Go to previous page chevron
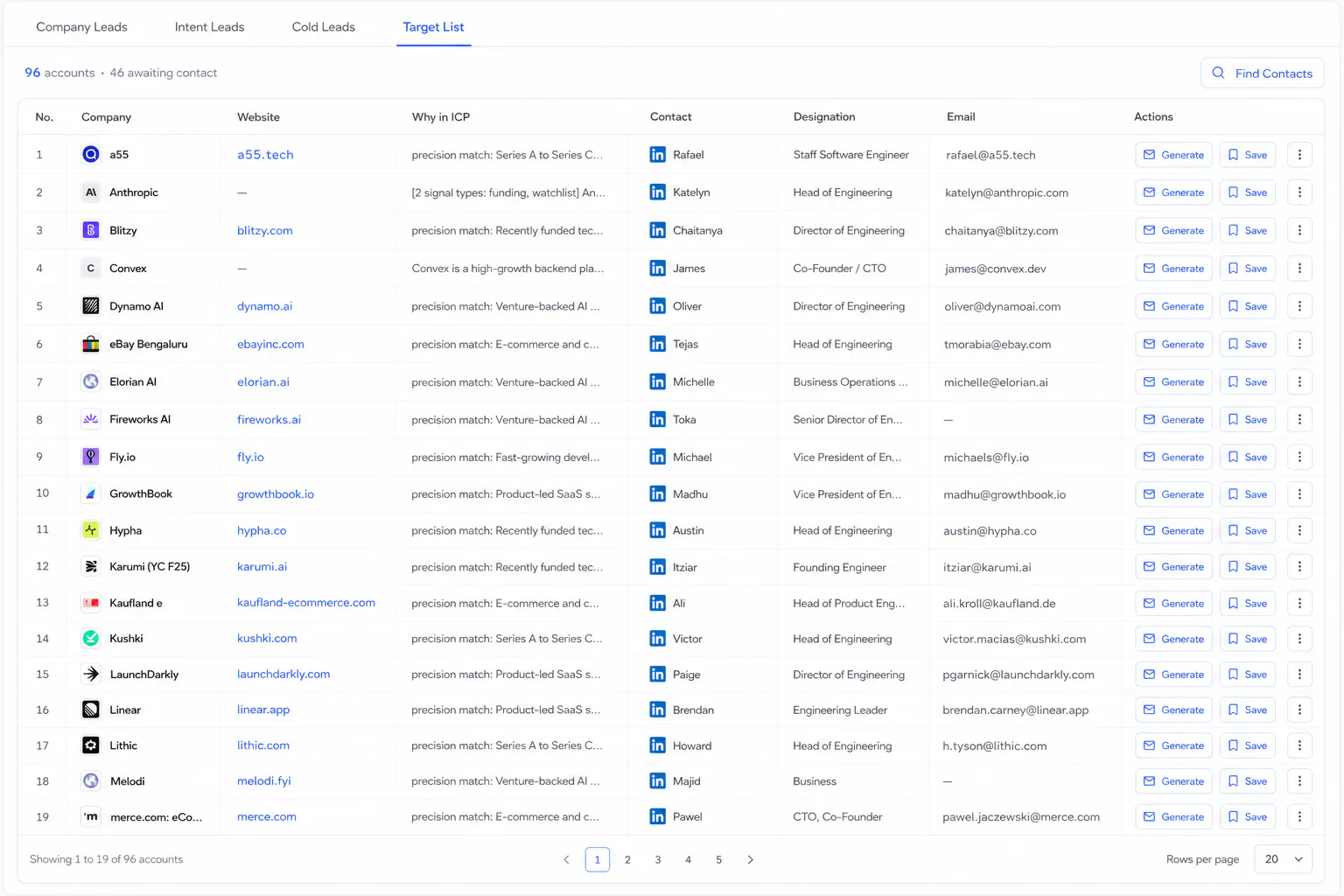 566,859
